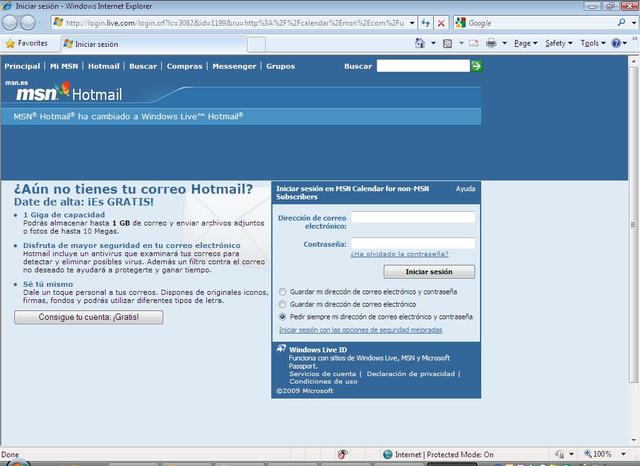
Task: Open the Mi MSN nav link
Action: (x=64, y=66)
